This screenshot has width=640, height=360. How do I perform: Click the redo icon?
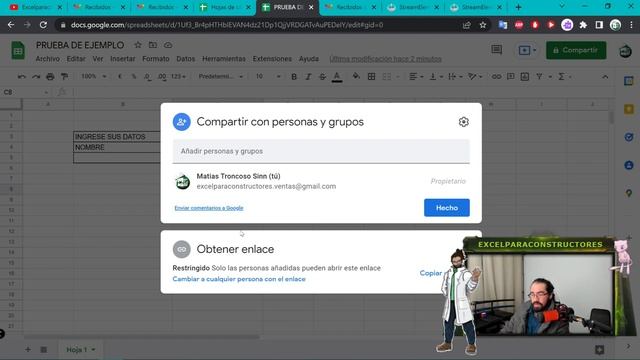[x=36, y=76]
